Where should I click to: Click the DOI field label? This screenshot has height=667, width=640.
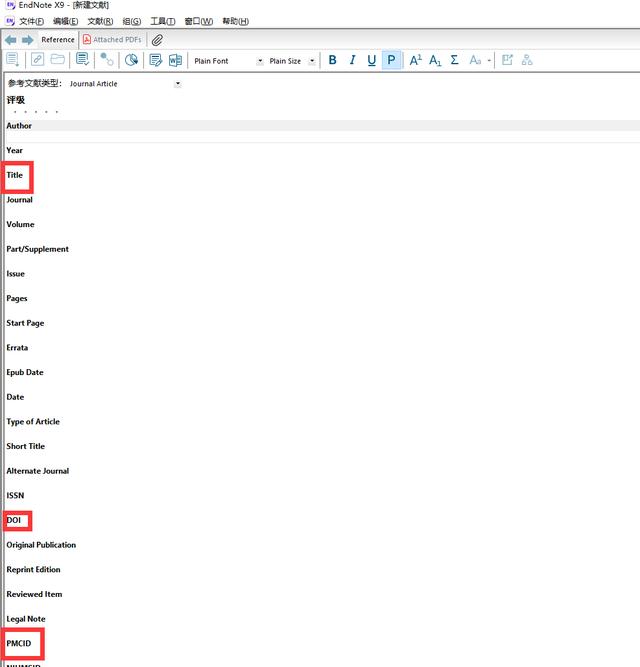(14, 520)
